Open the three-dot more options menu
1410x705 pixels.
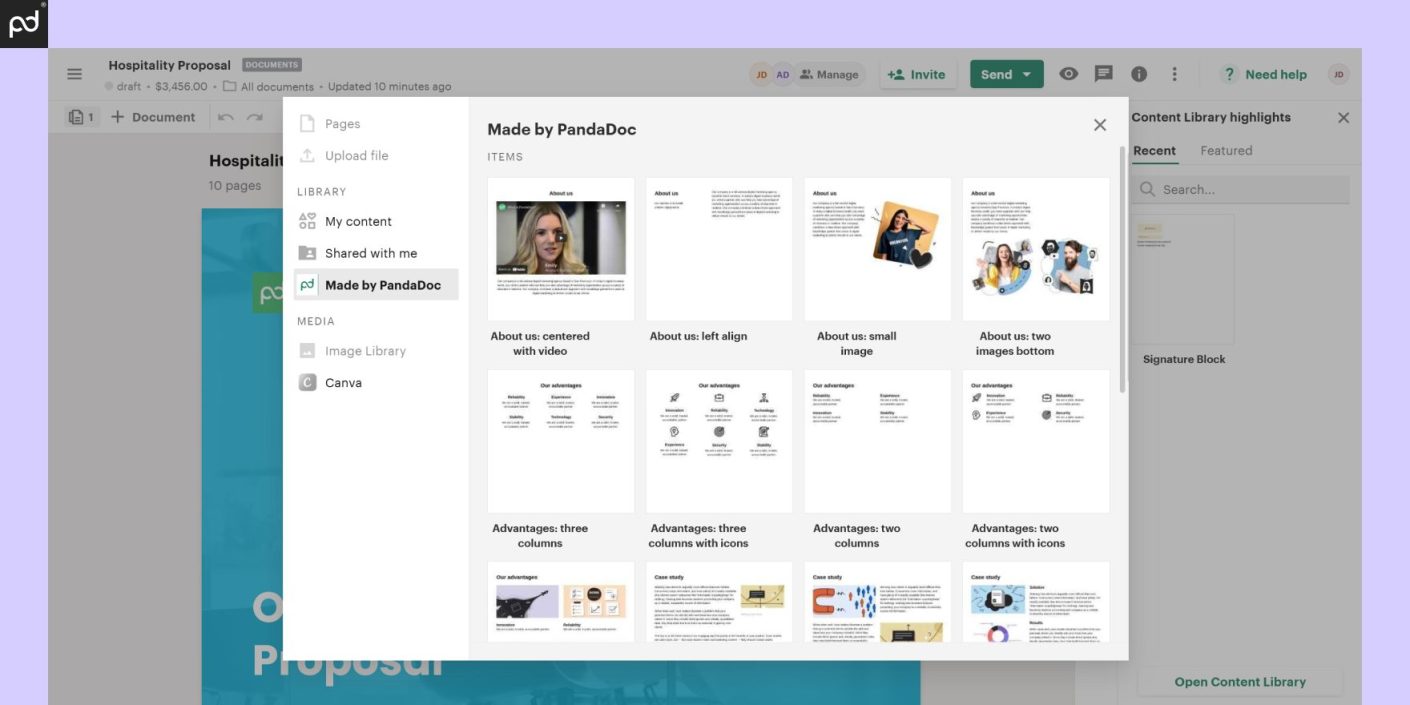tap(1174, 74)
